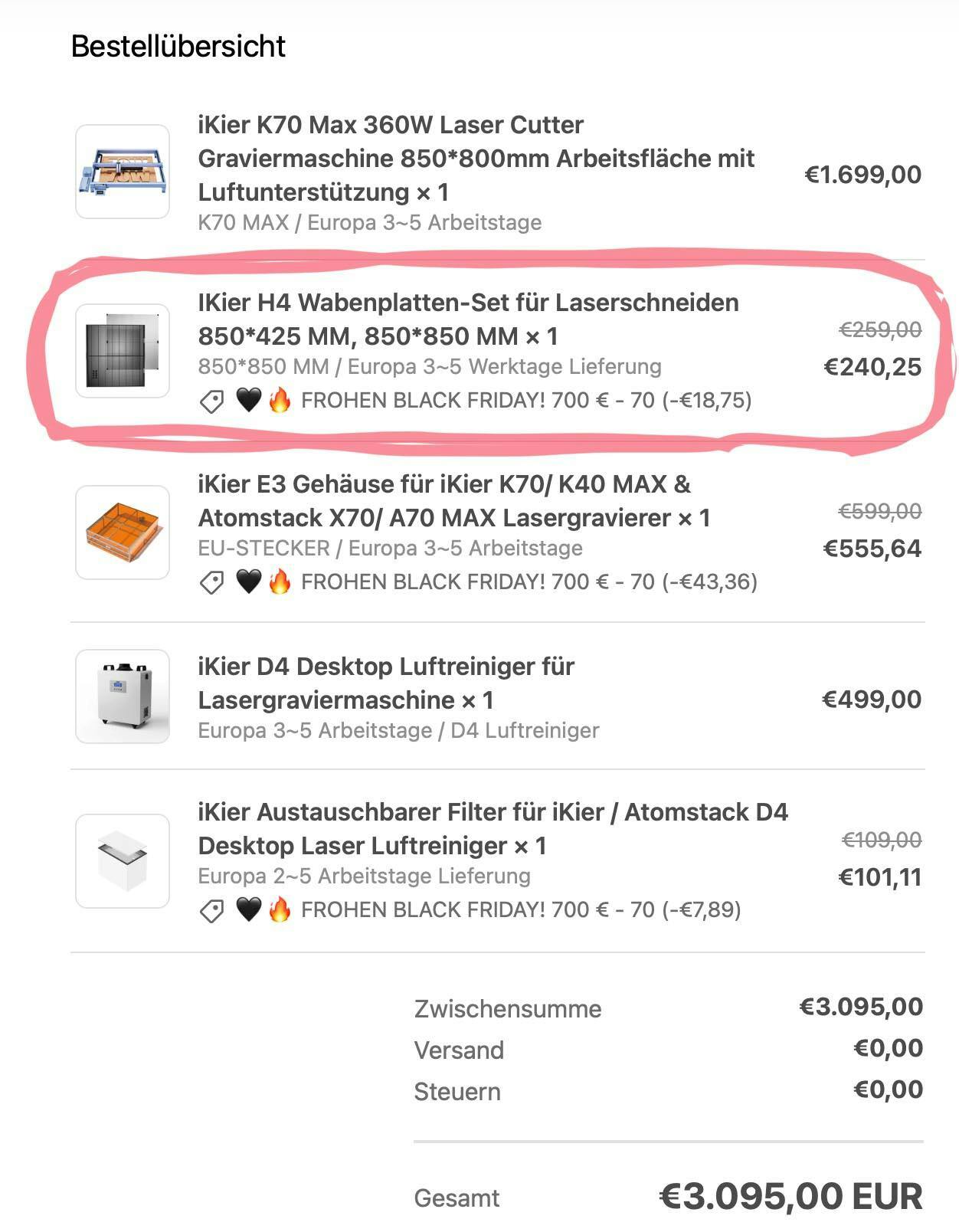Viewport: 959px width, 1232px height.
Task: Click the fire emoji in the Austauschbarer Filter row
Action: 280,909
